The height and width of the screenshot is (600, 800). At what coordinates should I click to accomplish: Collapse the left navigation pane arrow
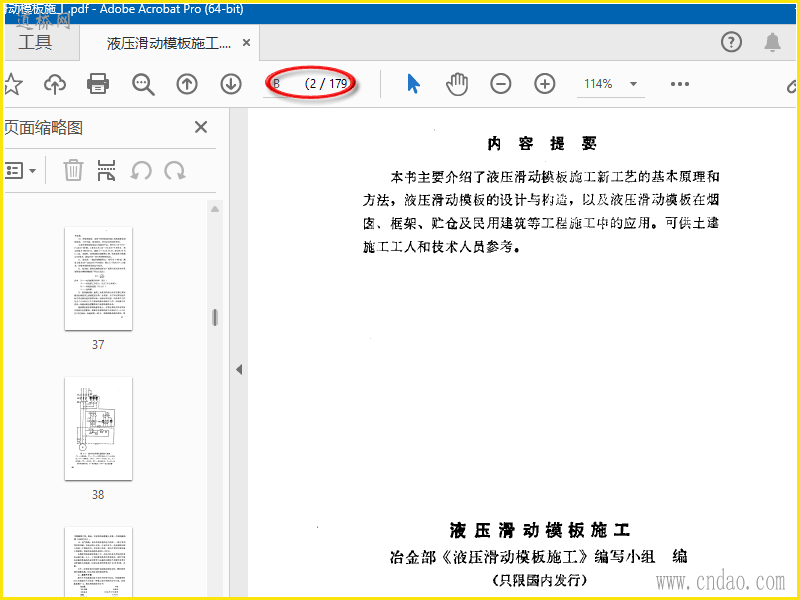(x=239, y=369)
